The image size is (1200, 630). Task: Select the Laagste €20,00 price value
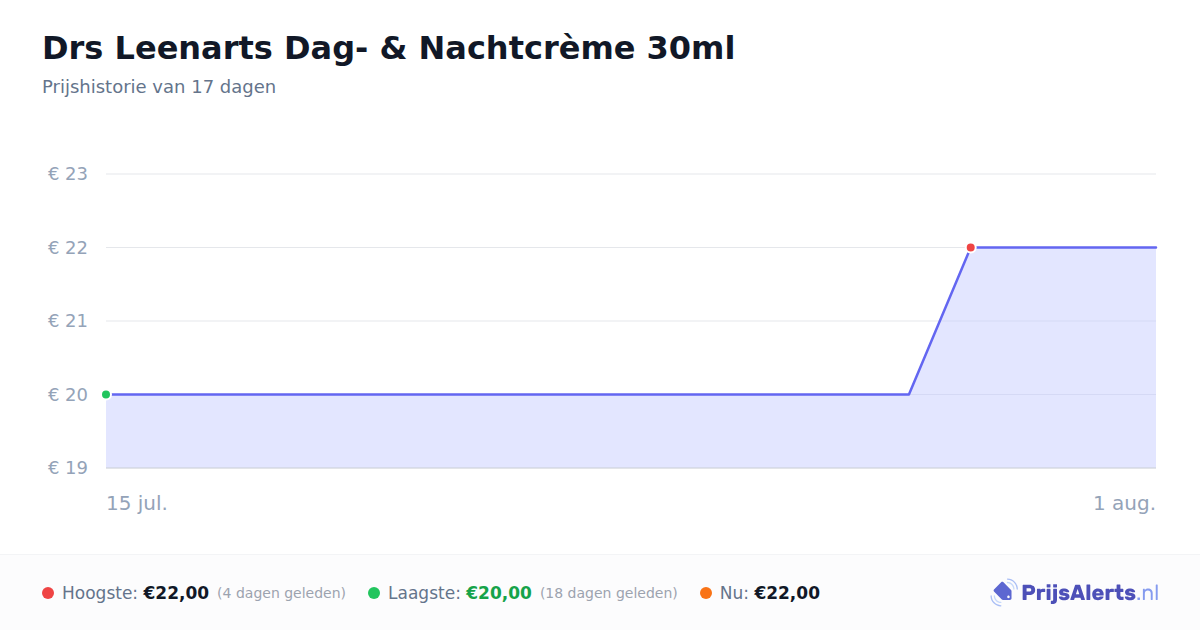click(499, 593)
